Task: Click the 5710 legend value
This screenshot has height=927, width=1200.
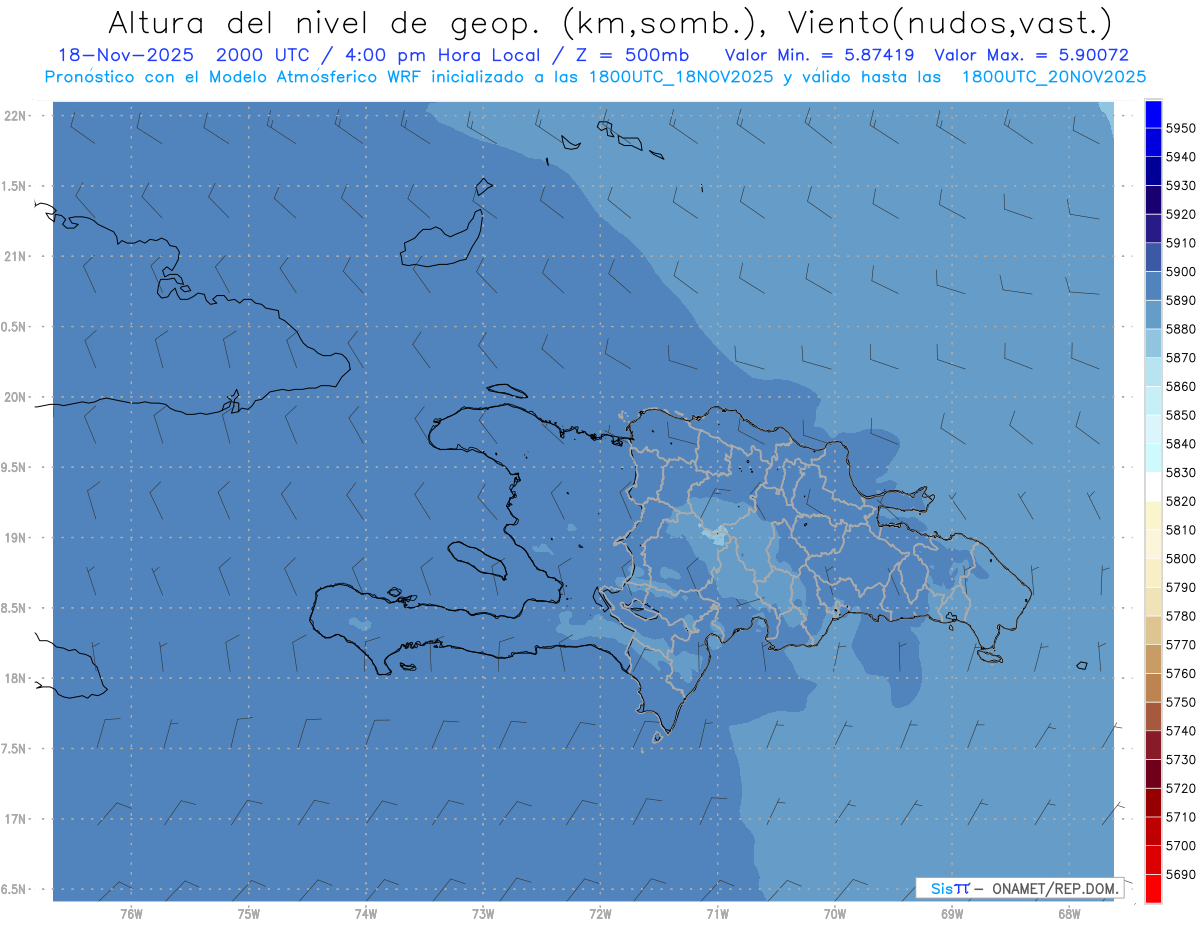Action: click(1180, 817)
